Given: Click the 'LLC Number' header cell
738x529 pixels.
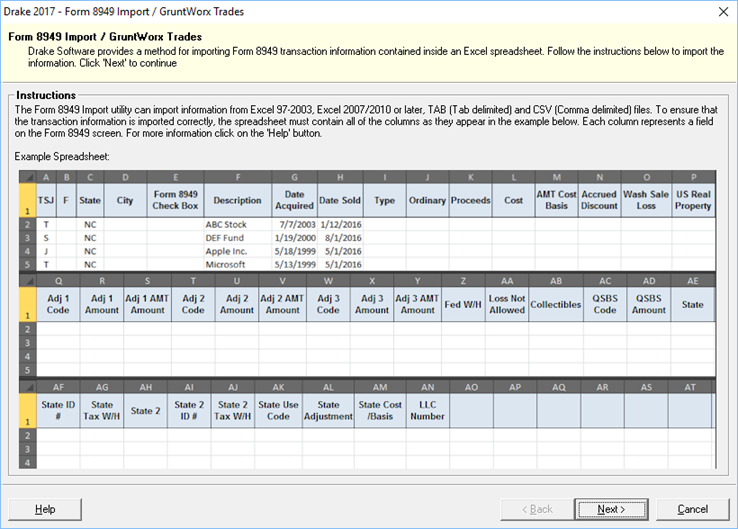Looking at the screenshot, I should click(x=427, y=410).
